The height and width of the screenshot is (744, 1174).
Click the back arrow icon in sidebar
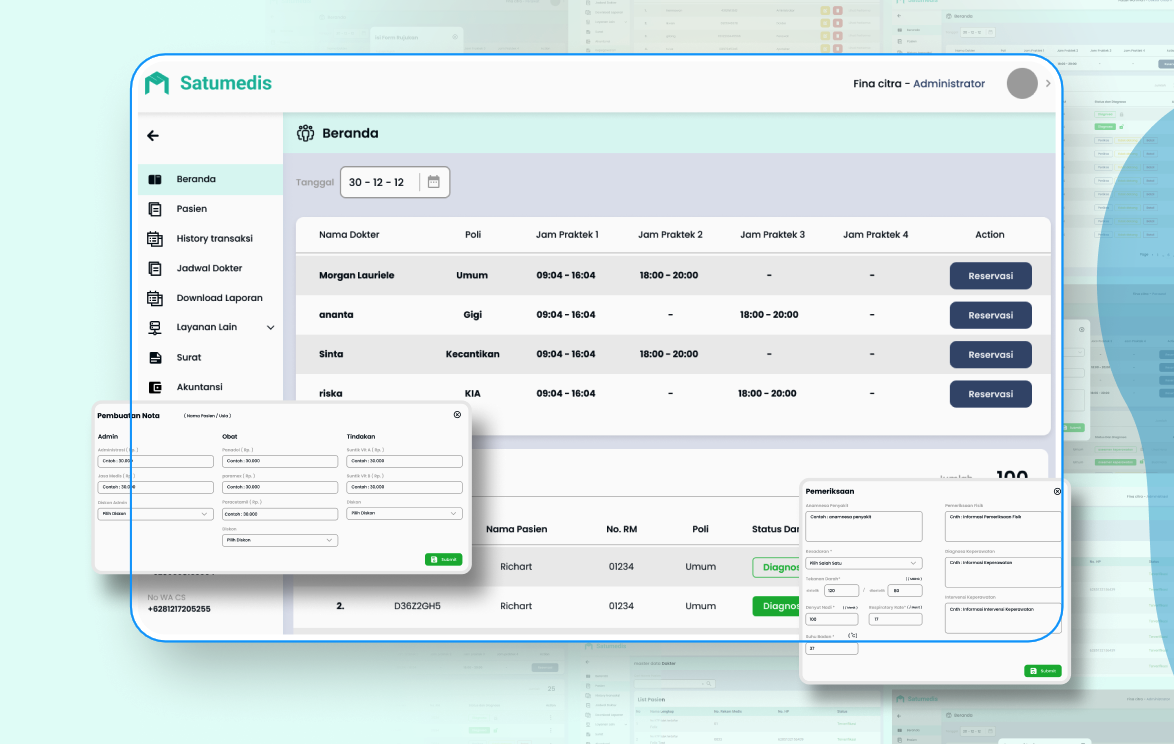[153, 135]
